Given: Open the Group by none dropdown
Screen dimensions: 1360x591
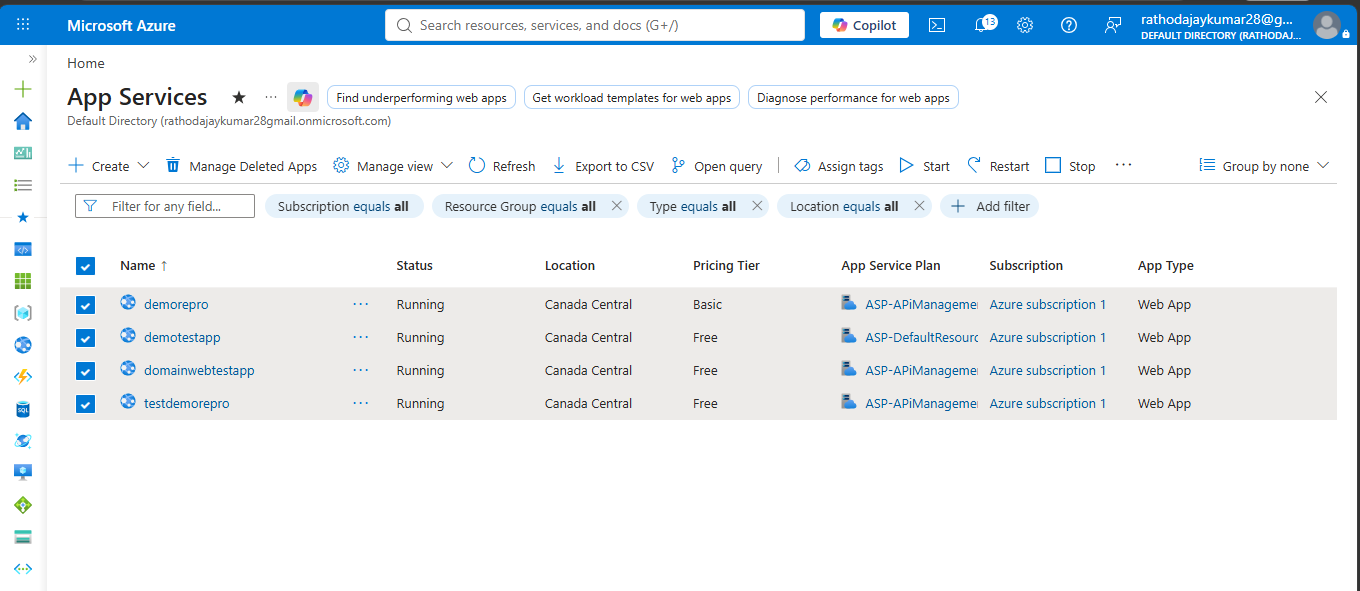Looking at the screenshot, I should 1264,166.
